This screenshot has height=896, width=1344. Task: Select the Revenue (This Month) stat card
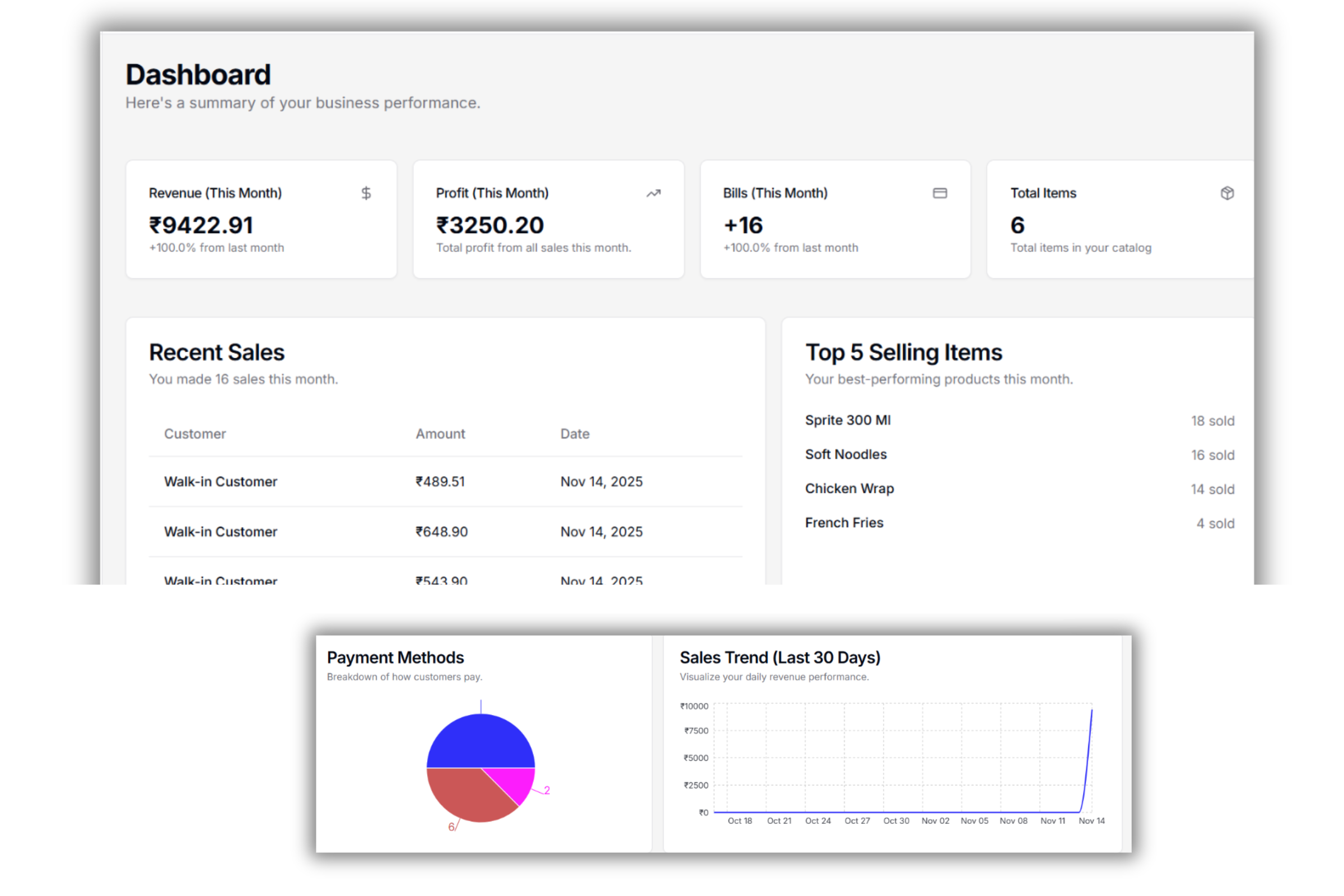(x=260, y=220)
